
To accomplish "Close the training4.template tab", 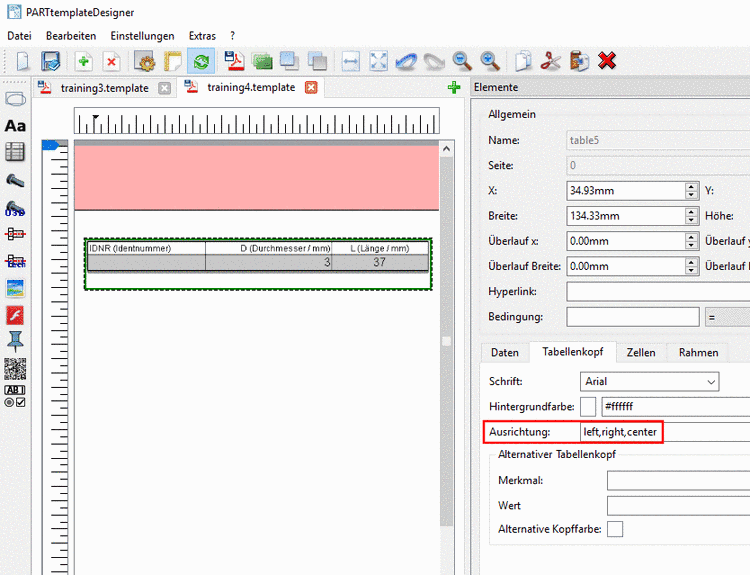I will [x=311, y=88].
